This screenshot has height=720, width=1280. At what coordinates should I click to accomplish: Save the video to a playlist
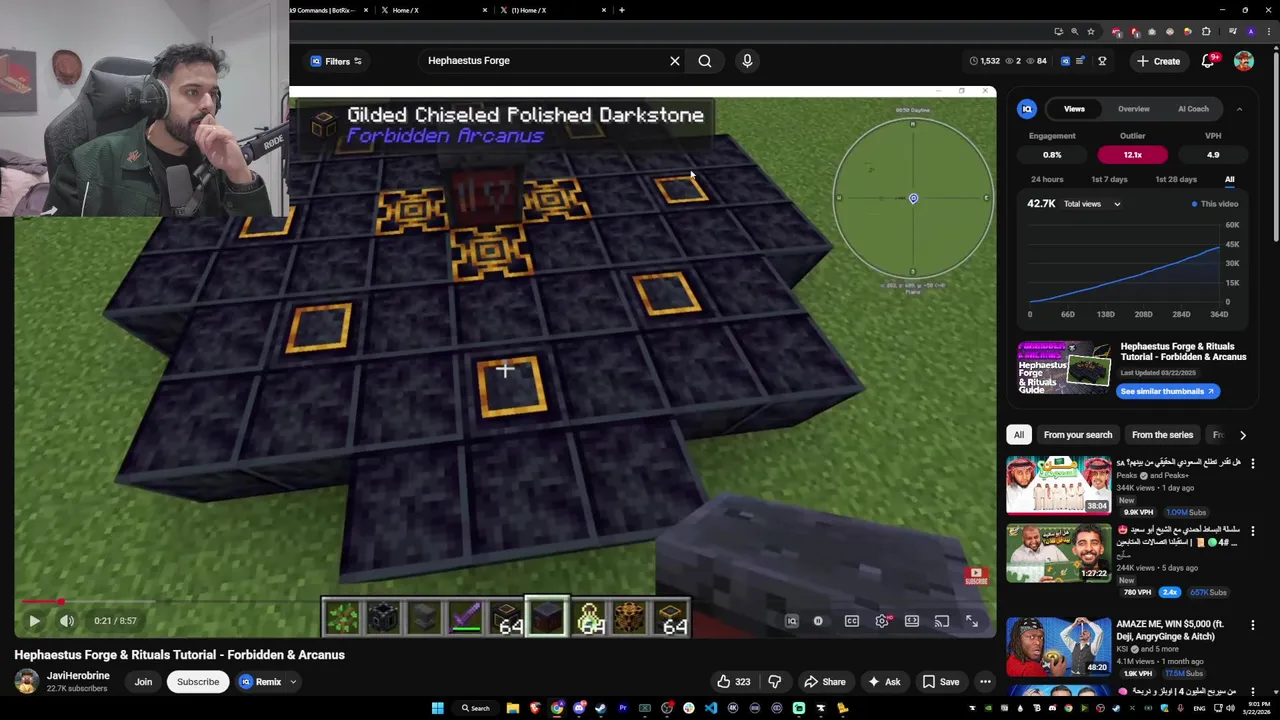941,682
